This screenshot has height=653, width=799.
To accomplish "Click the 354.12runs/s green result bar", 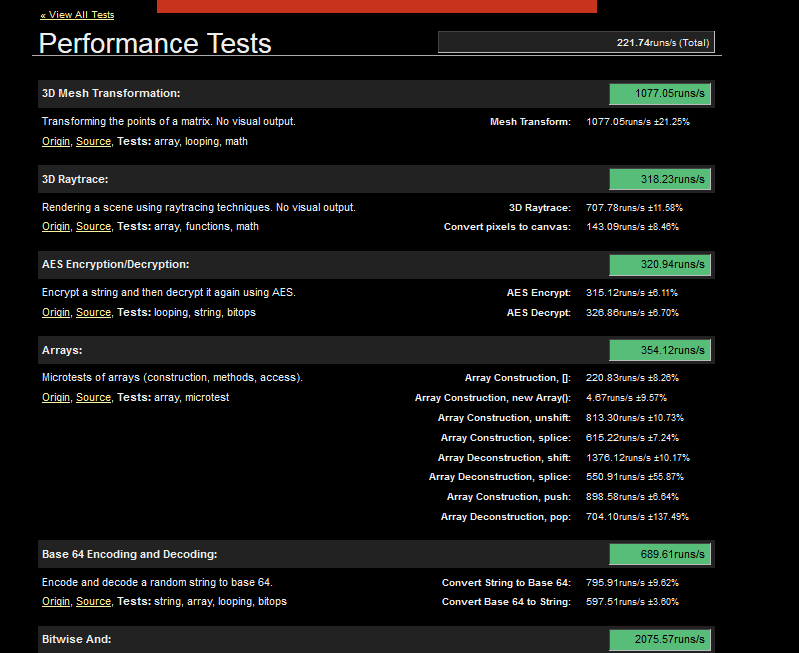I will pos(660,350).
